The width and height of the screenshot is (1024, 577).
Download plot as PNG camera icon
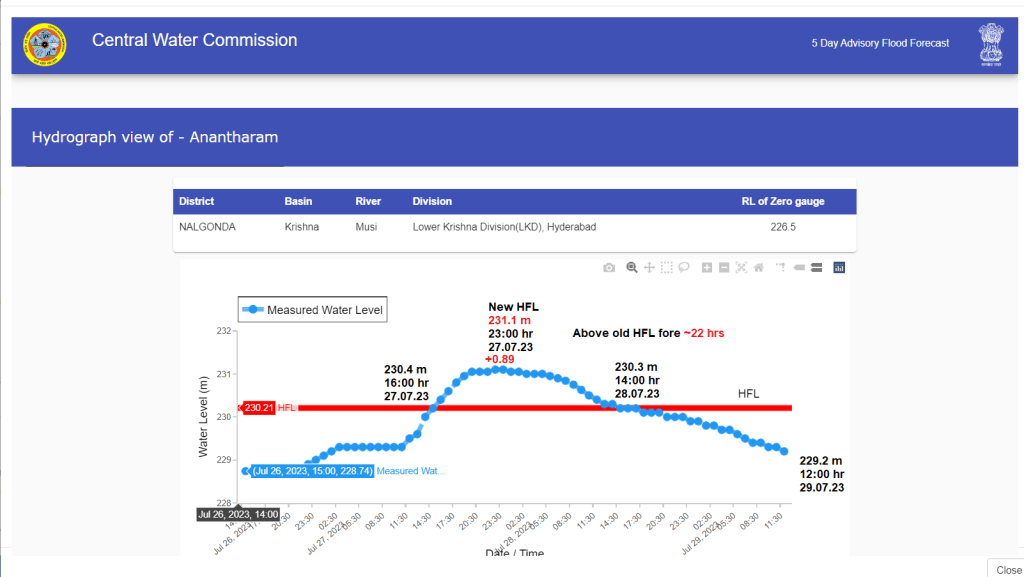click(x=609, y=268)
